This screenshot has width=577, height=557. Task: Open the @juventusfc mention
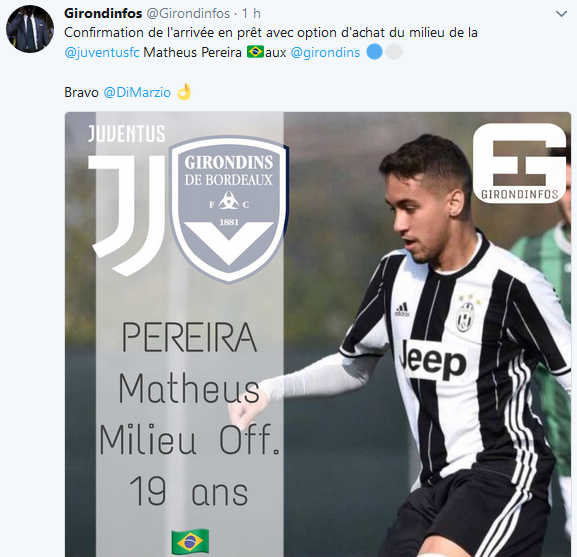click(102, 52)
